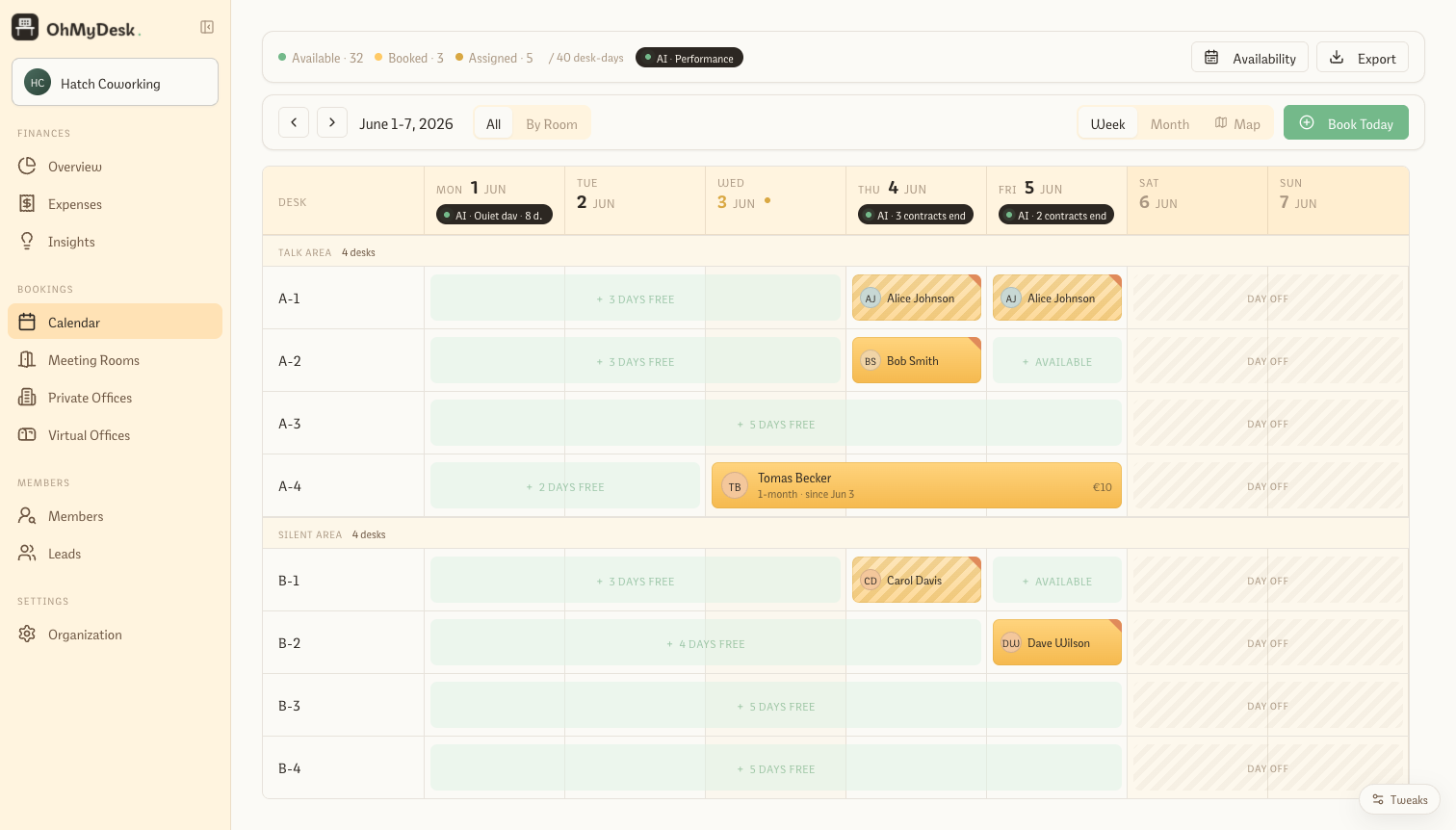
Task: Book B-1 Friday available slot
Action: coord(1057,580)
